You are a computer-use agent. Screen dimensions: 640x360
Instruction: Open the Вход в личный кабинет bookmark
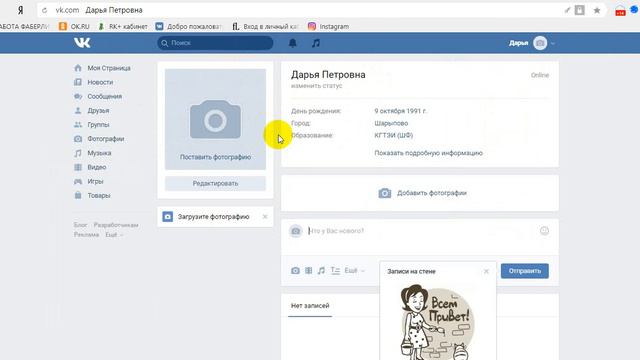(x=265, y=27)
